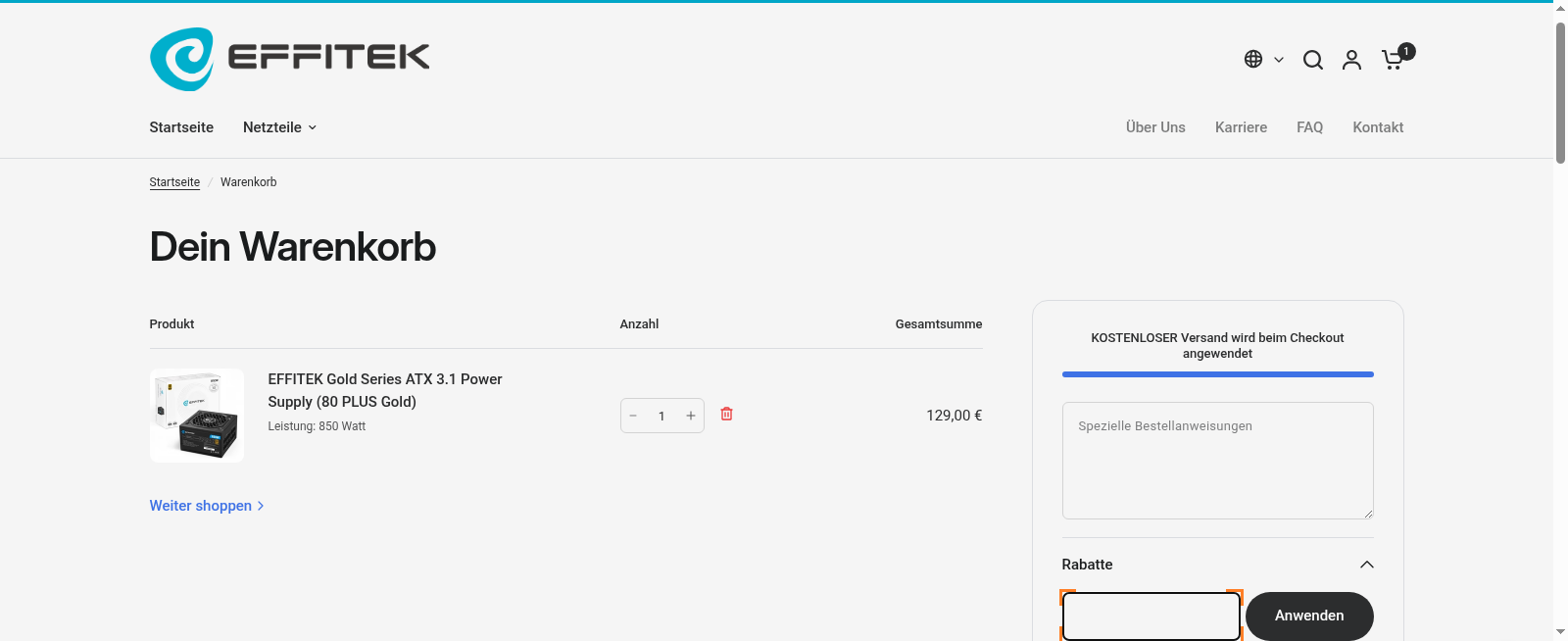The width and height of the screenshot is (1568, 641).
Task: Click the quantity number field
Action: coord(661,416)
